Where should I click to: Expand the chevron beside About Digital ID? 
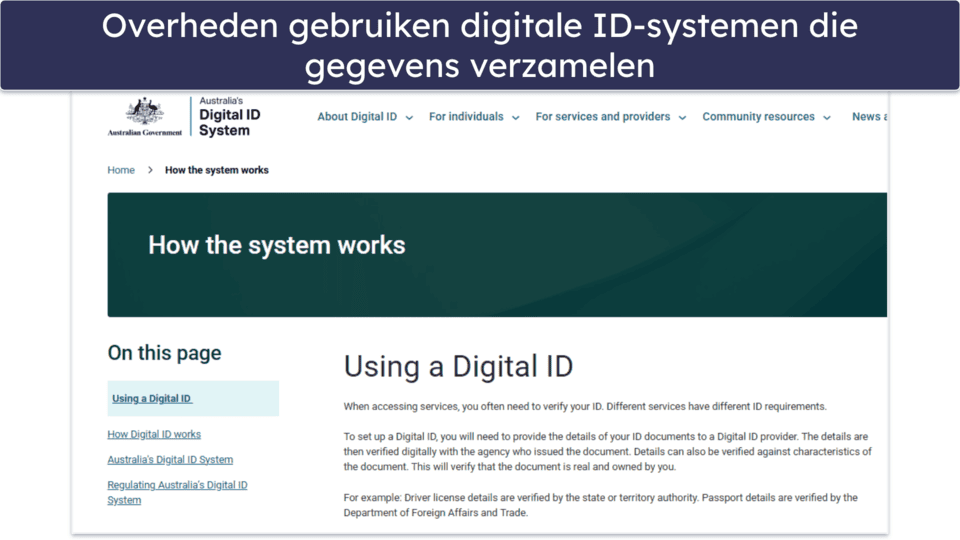[x=409, y=118]
